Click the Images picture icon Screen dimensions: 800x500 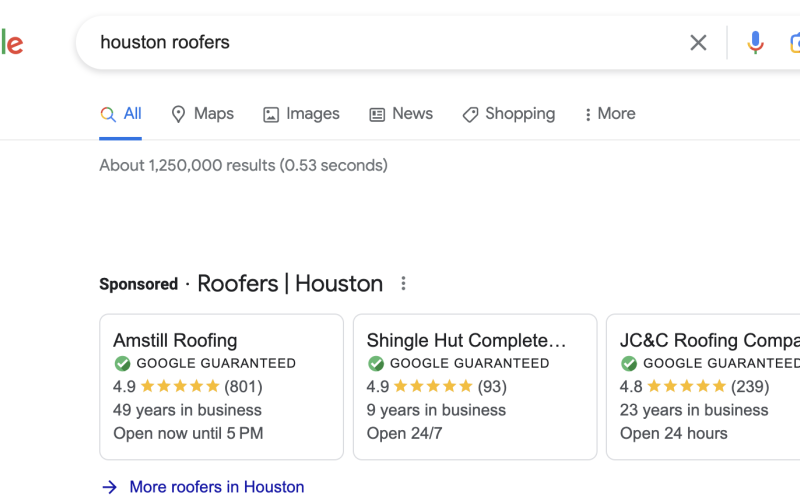[x=271, y=115]
